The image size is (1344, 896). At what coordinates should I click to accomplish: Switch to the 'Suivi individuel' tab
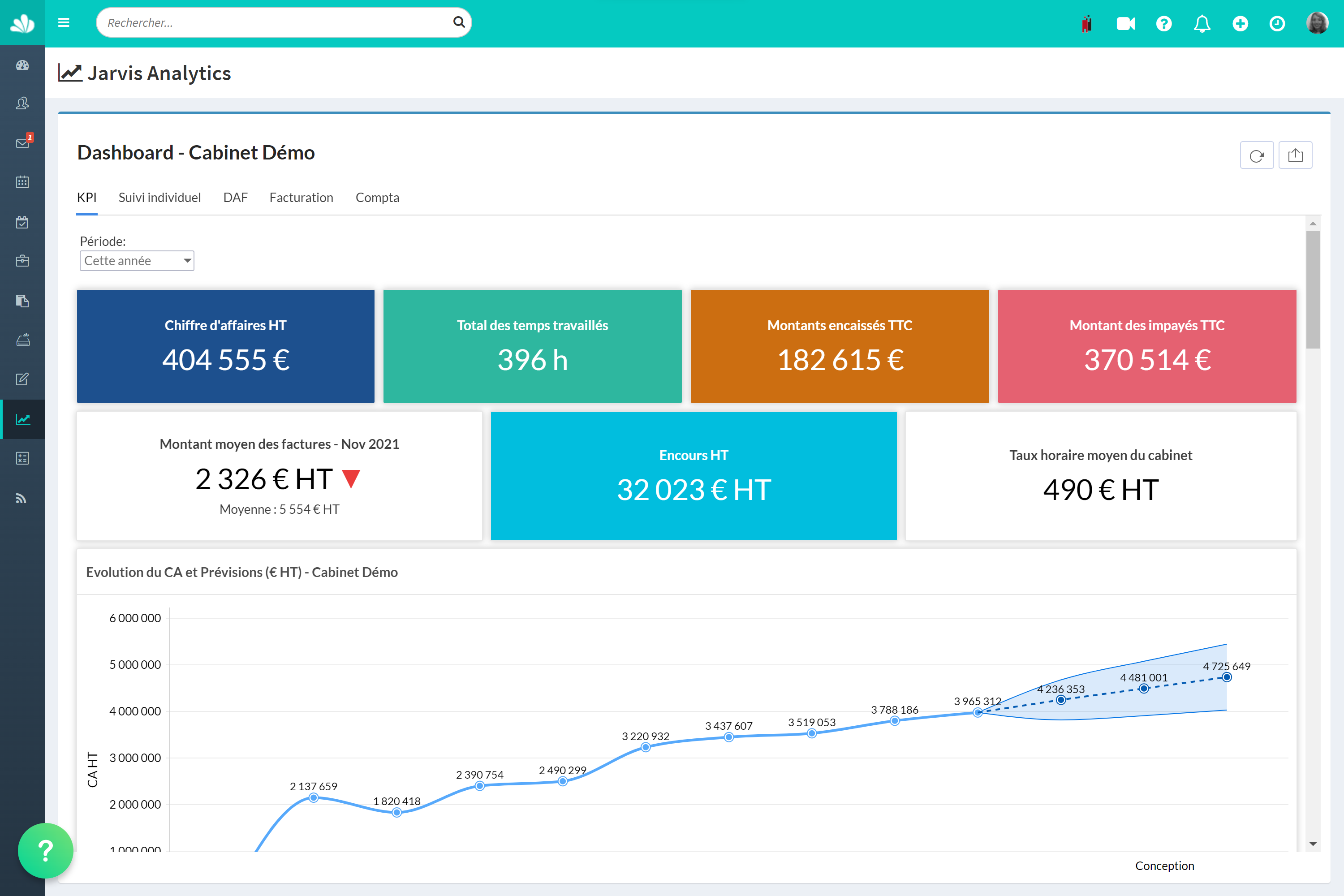(160, 197)
